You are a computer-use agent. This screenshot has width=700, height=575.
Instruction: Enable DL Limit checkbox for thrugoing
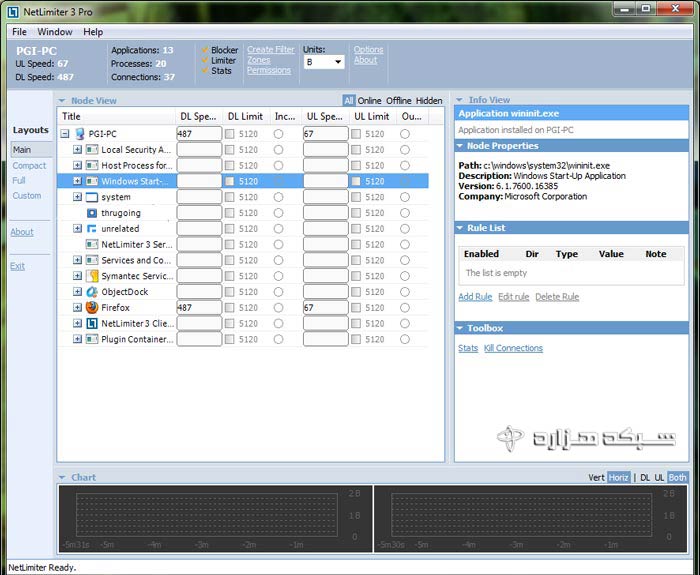(229, 213)
